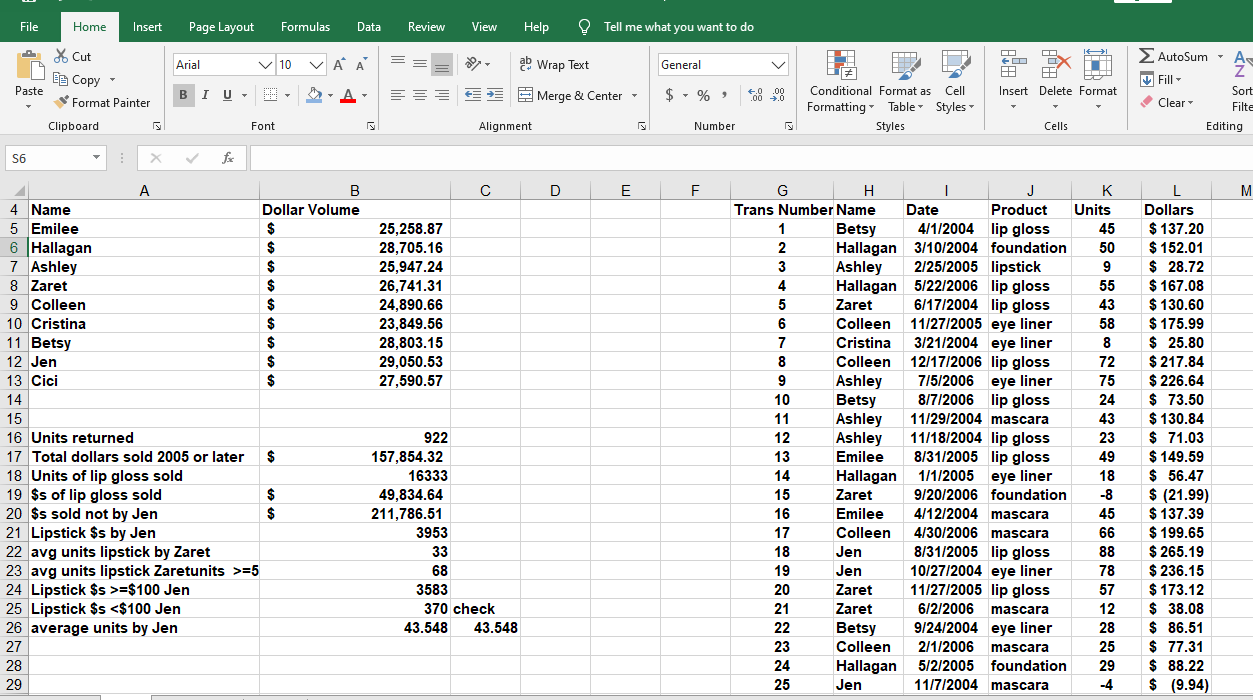Top-align the cell text
1253x700 pixels.
coord(397,63)
